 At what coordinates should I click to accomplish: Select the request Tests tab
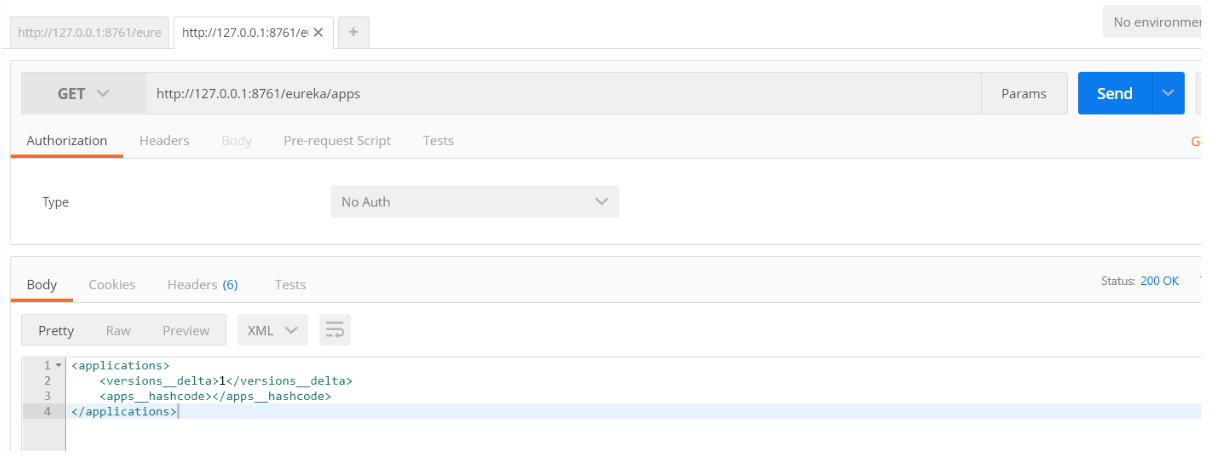[438, 141]
